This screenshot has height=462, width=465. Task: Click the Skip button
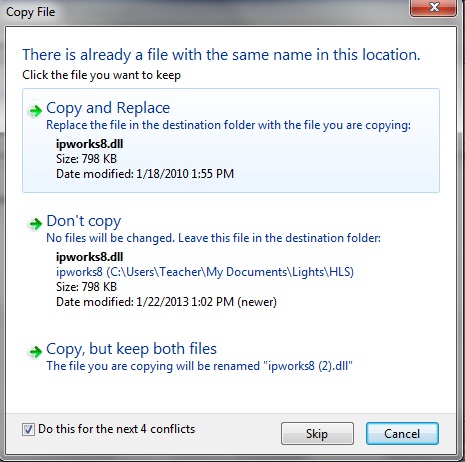(x=317, y=434)
